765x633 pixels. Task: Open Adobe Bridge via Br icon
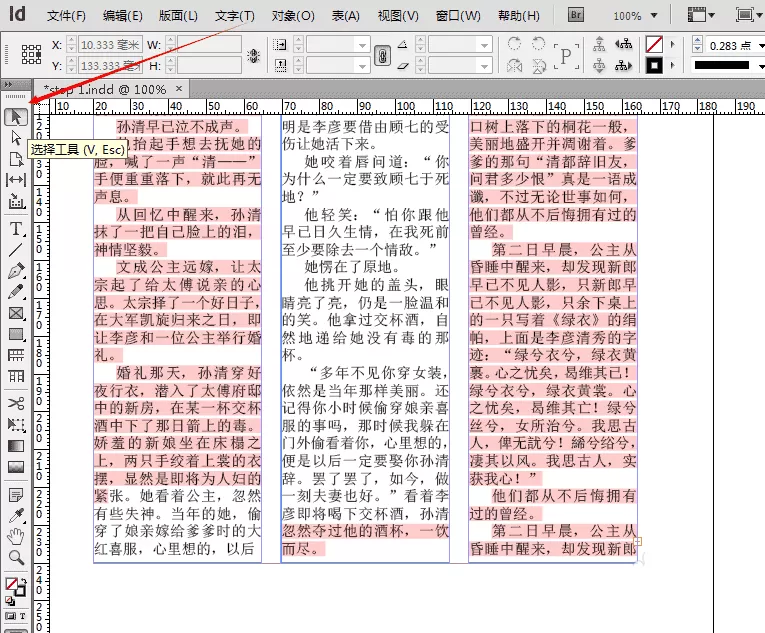pyautogui.click(x=576, y=15)
